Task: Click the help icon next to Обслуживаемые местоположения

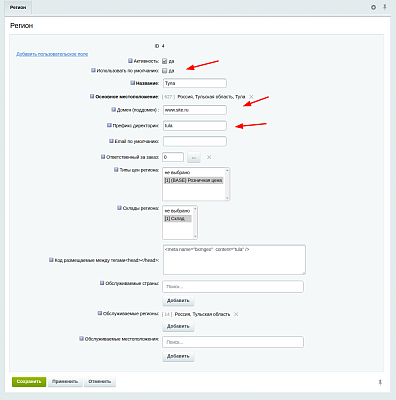Action: (x=81, y=339)
